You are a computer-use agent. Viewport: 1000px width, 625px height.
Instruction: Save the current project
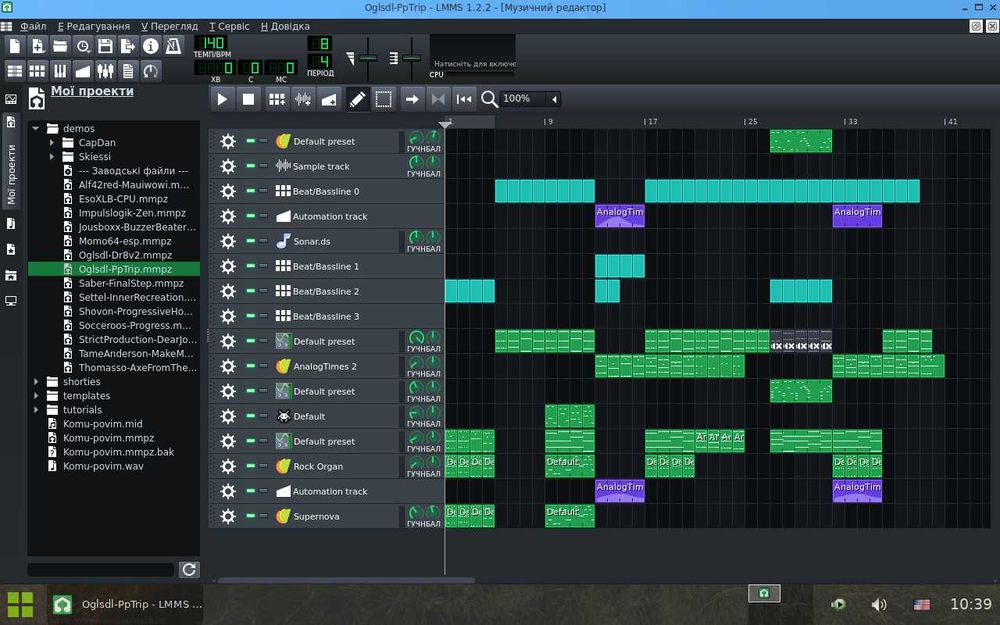coord(105,46)
